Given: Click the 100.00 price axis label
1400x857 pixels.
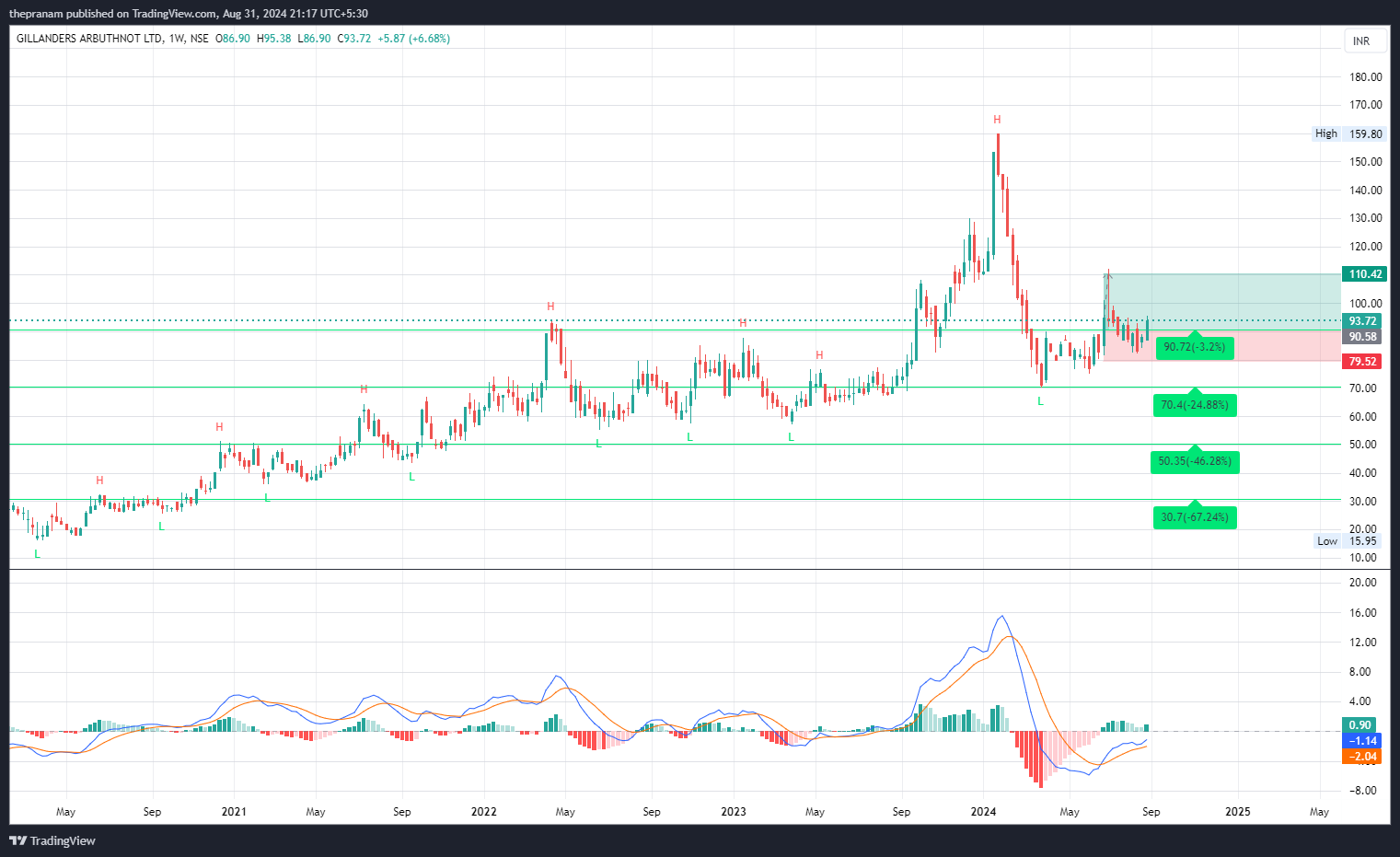Looking at the screenshot, I should coord(1365,304).
